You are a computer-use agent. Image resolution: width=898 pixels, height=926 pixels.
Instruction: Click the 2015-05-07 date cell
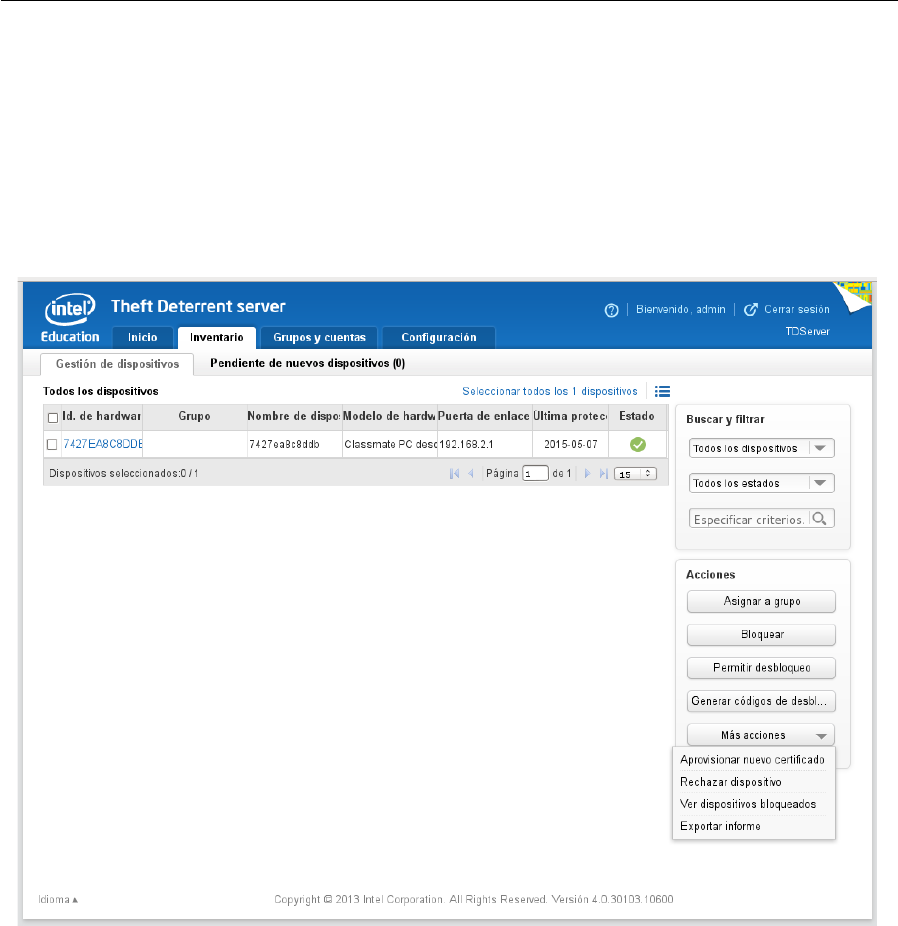coord(570,444)
